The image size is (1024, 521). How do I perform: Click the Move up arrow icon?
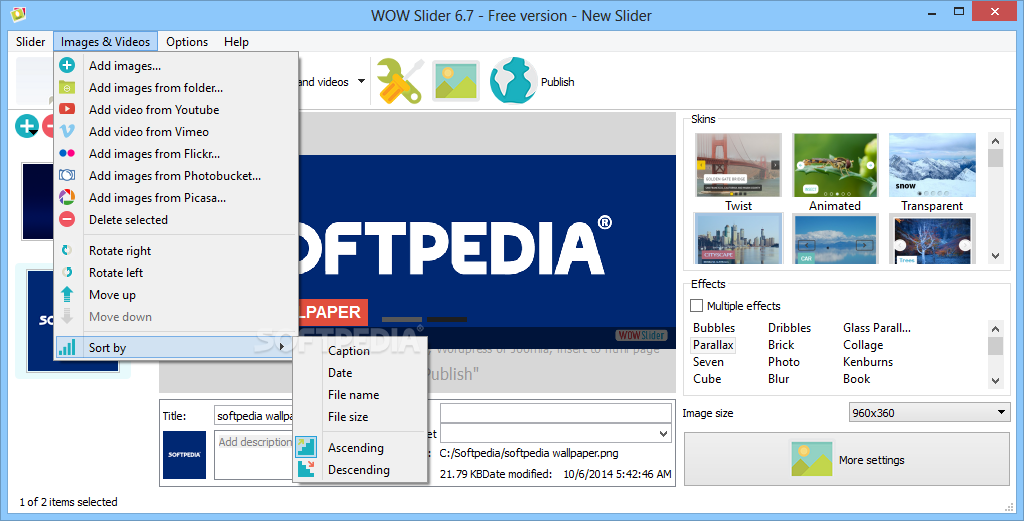point(67,294)
